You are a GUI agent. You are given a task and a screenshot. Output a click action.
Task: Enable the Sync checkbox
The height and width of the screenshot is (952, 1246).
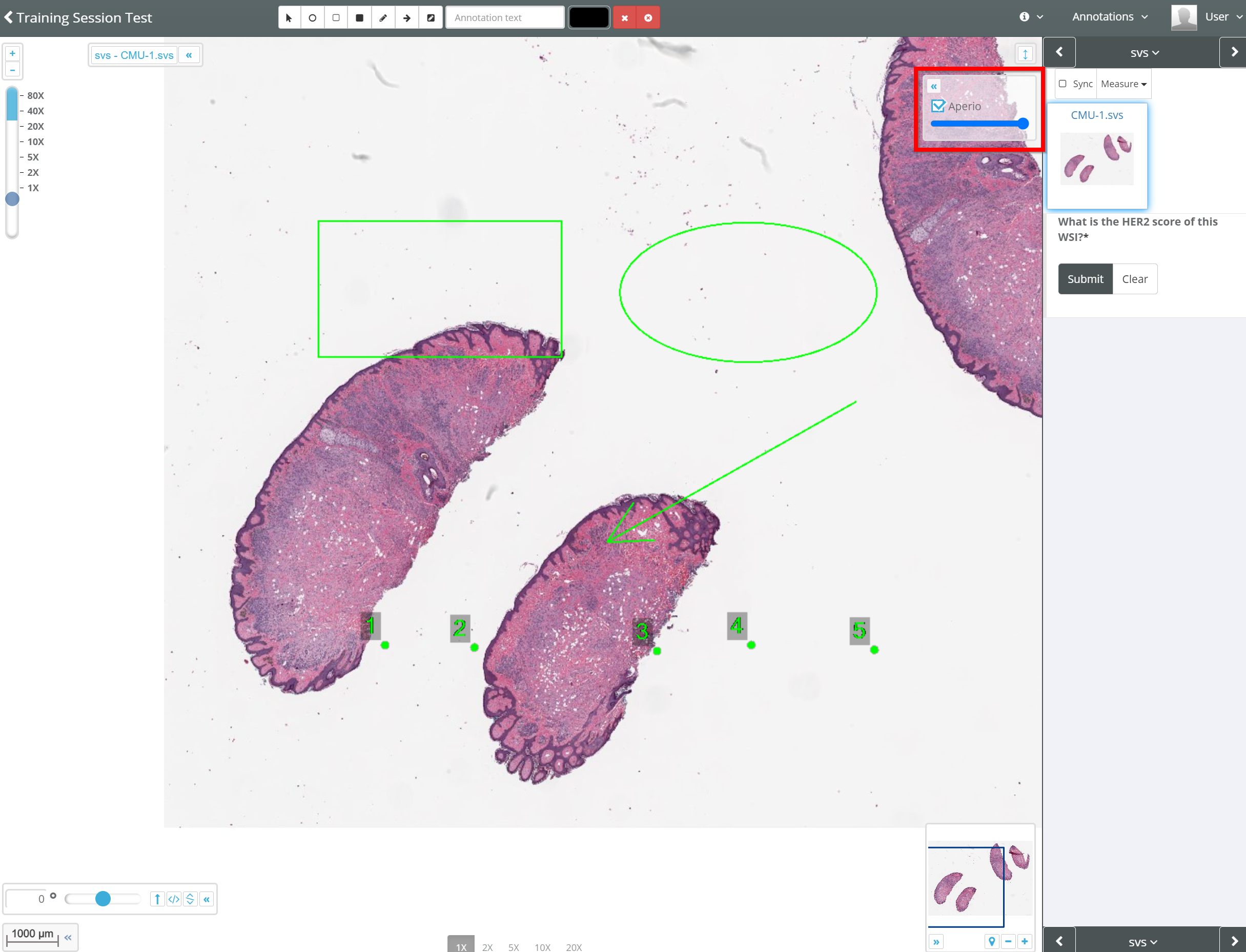[1063, 84]
